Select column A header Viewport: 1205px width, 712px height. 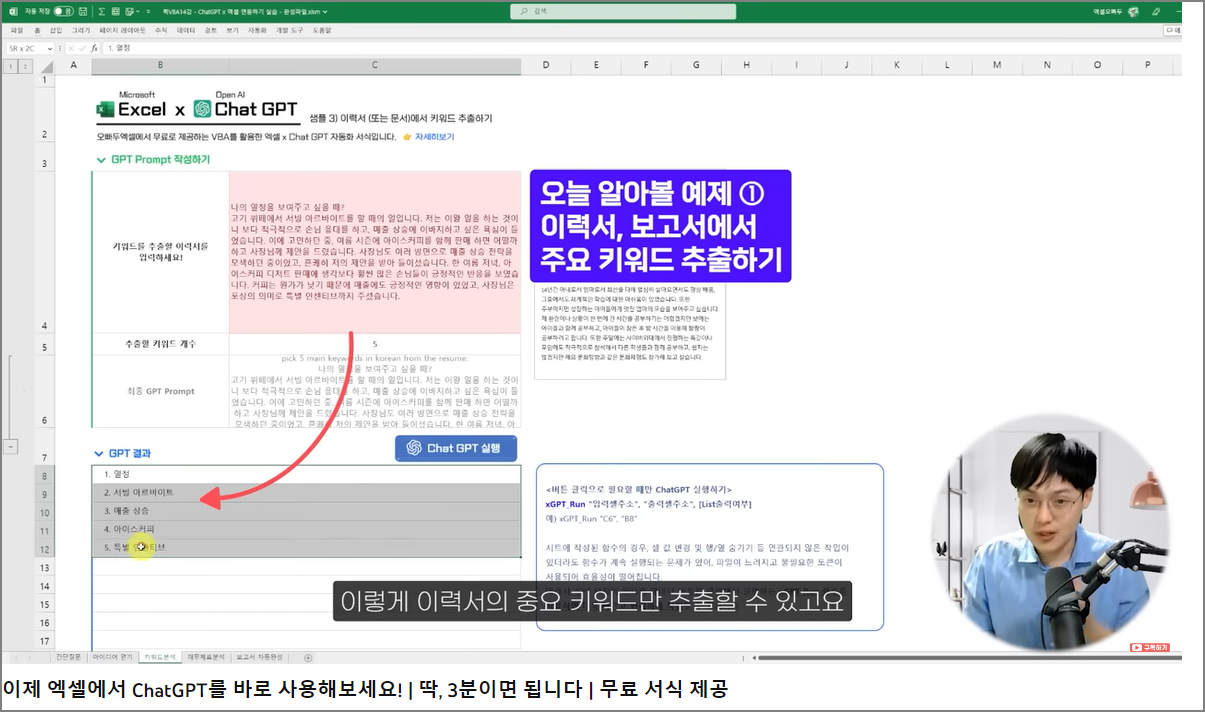pos(74,66)
